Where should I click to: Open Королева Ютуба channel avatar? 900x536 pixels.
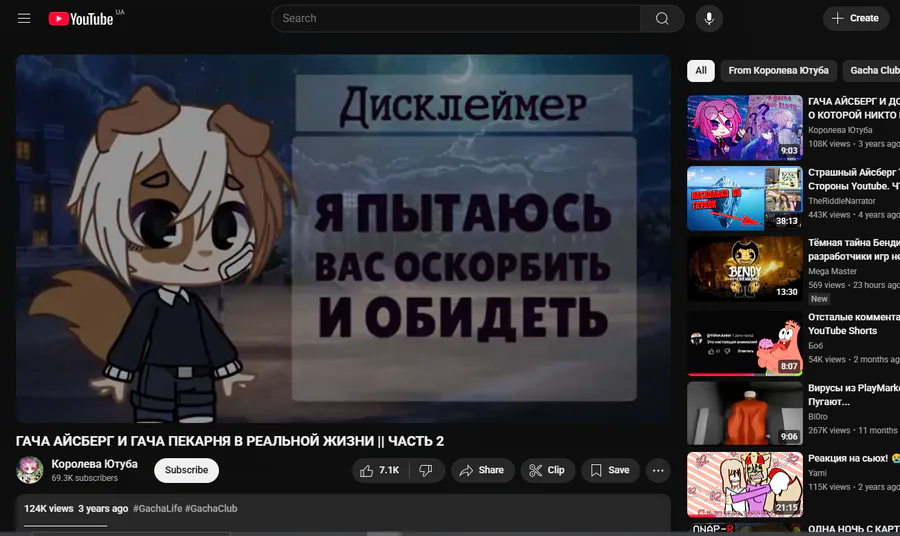tap(30, 470)
